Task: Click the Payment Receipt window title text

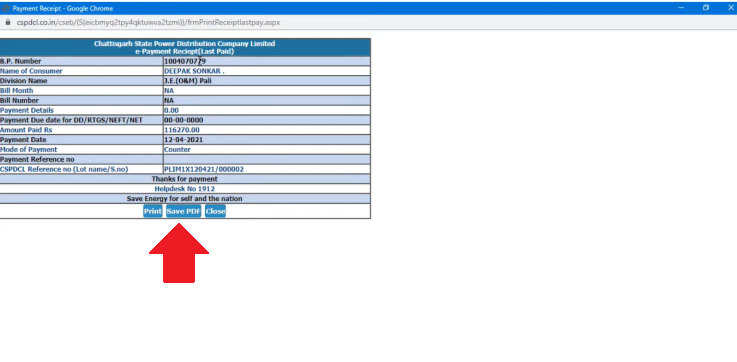Action: (63, 8)
